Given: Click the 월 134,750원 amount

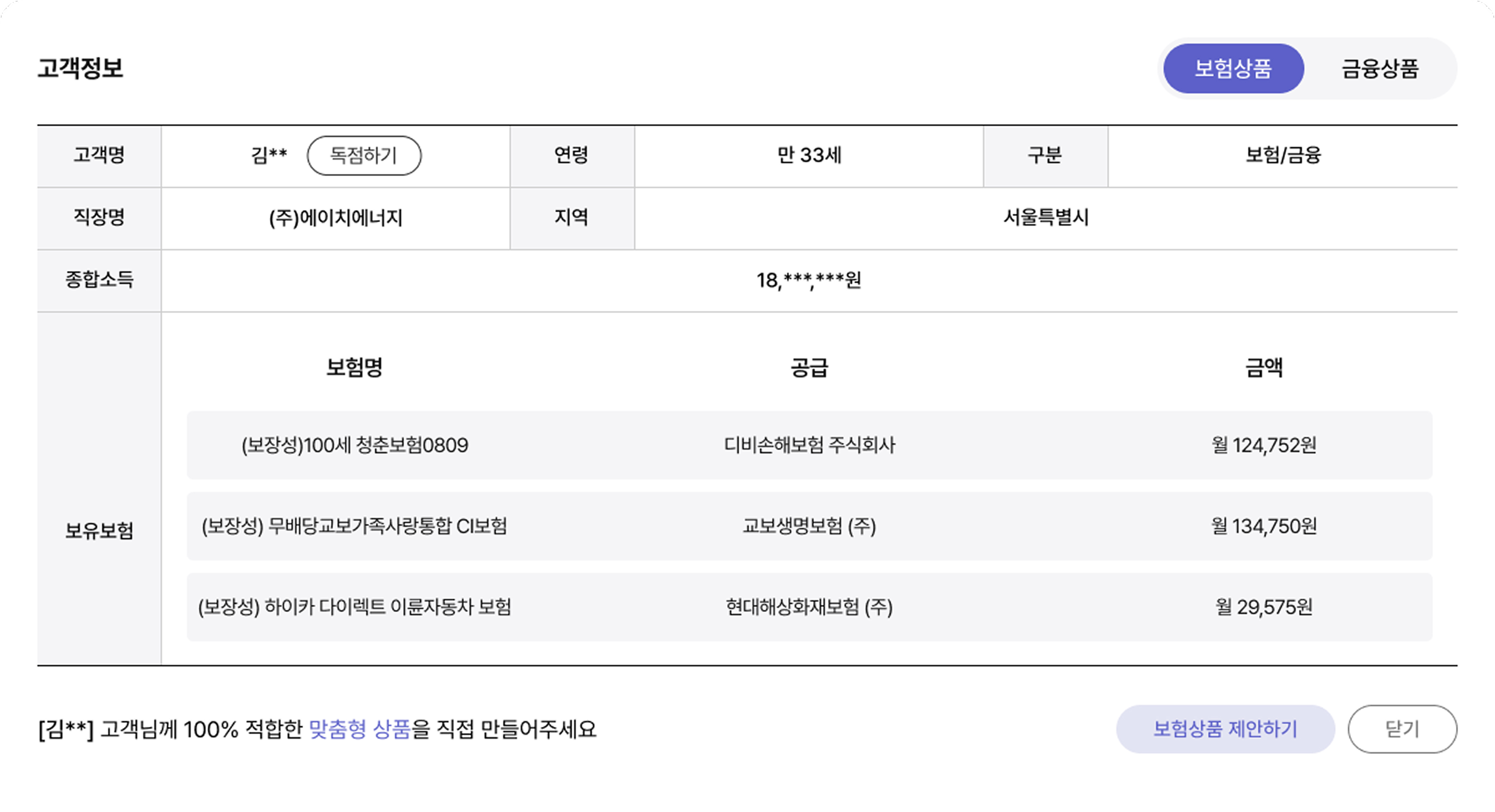Looking at the screenshot, I should [1264, 526].
